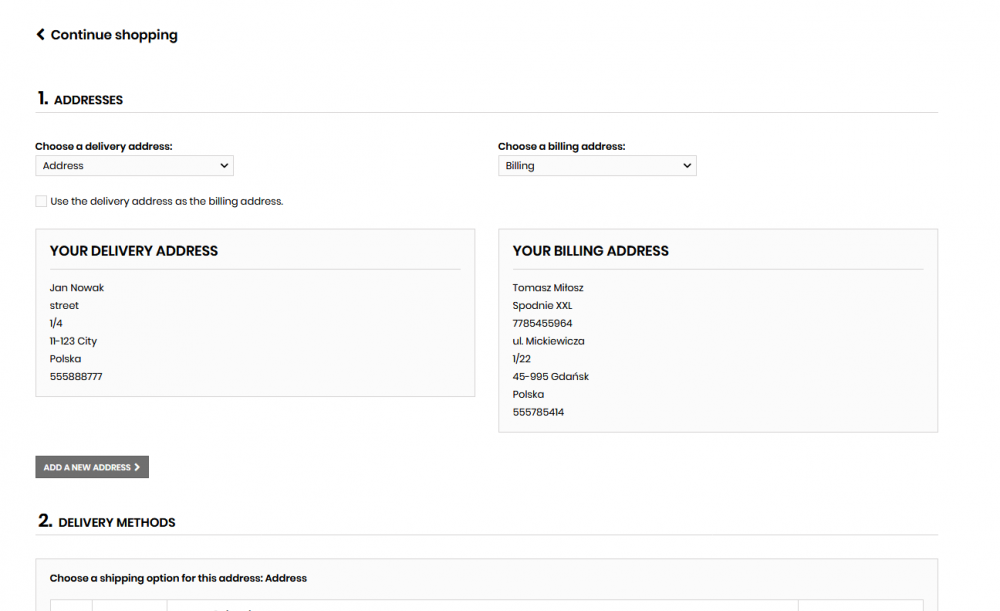Click the address line ul. Mickiewicza
The height and width of the screenshot is (611, 1000).
tap(548, 340)
